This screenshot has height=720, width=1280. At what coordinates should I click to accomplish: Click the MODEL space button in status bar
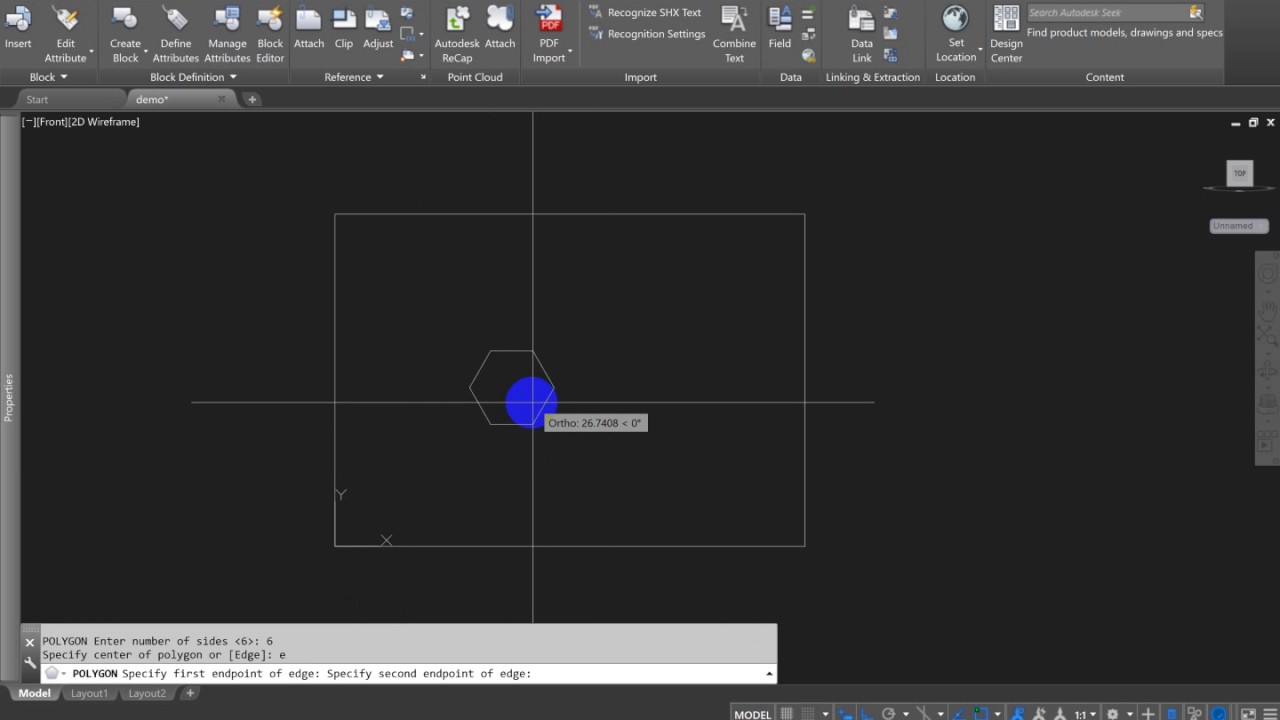click(x=753, y=714)
